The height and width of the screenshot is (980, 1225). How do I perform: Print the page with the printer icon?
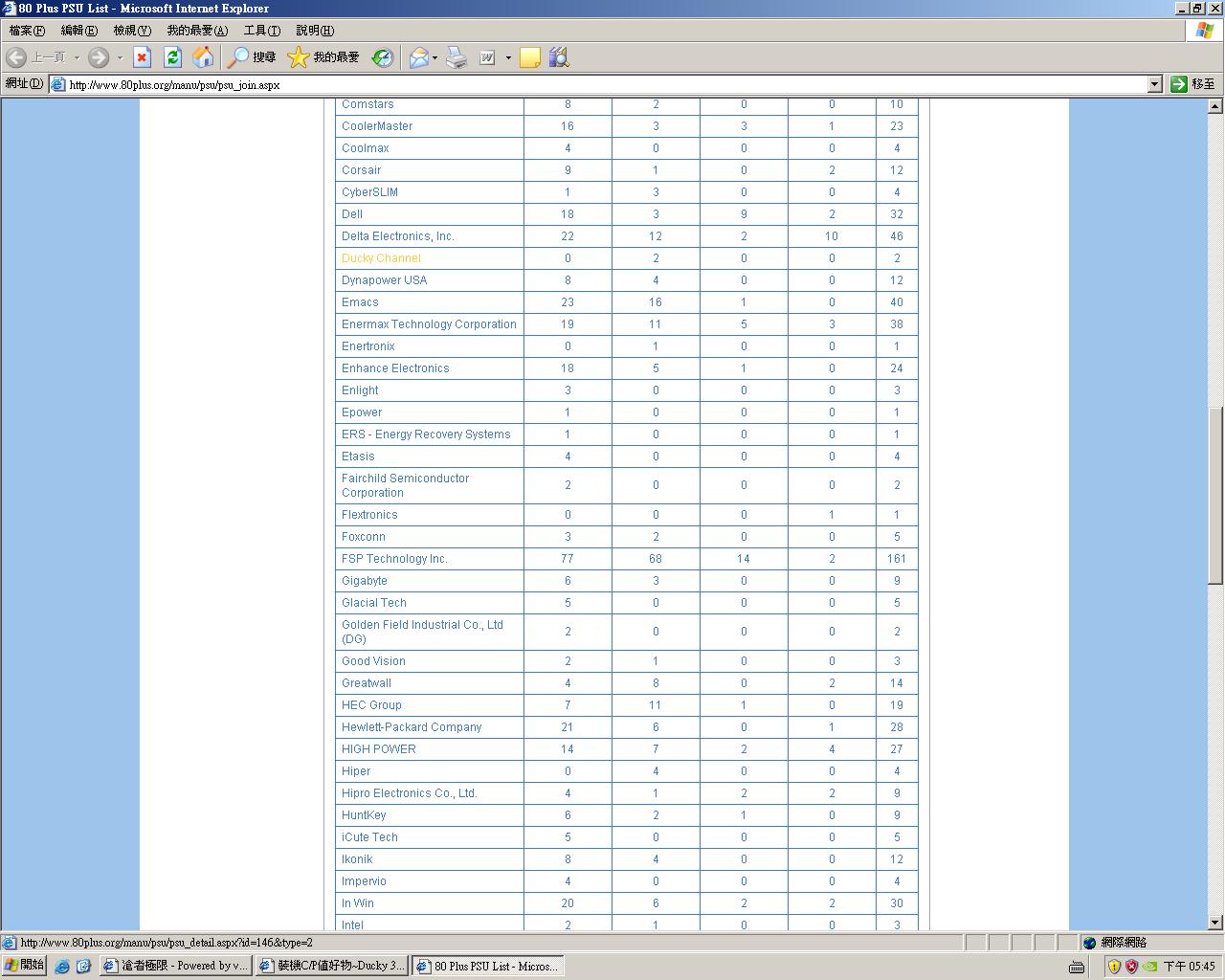coord(457,57)
